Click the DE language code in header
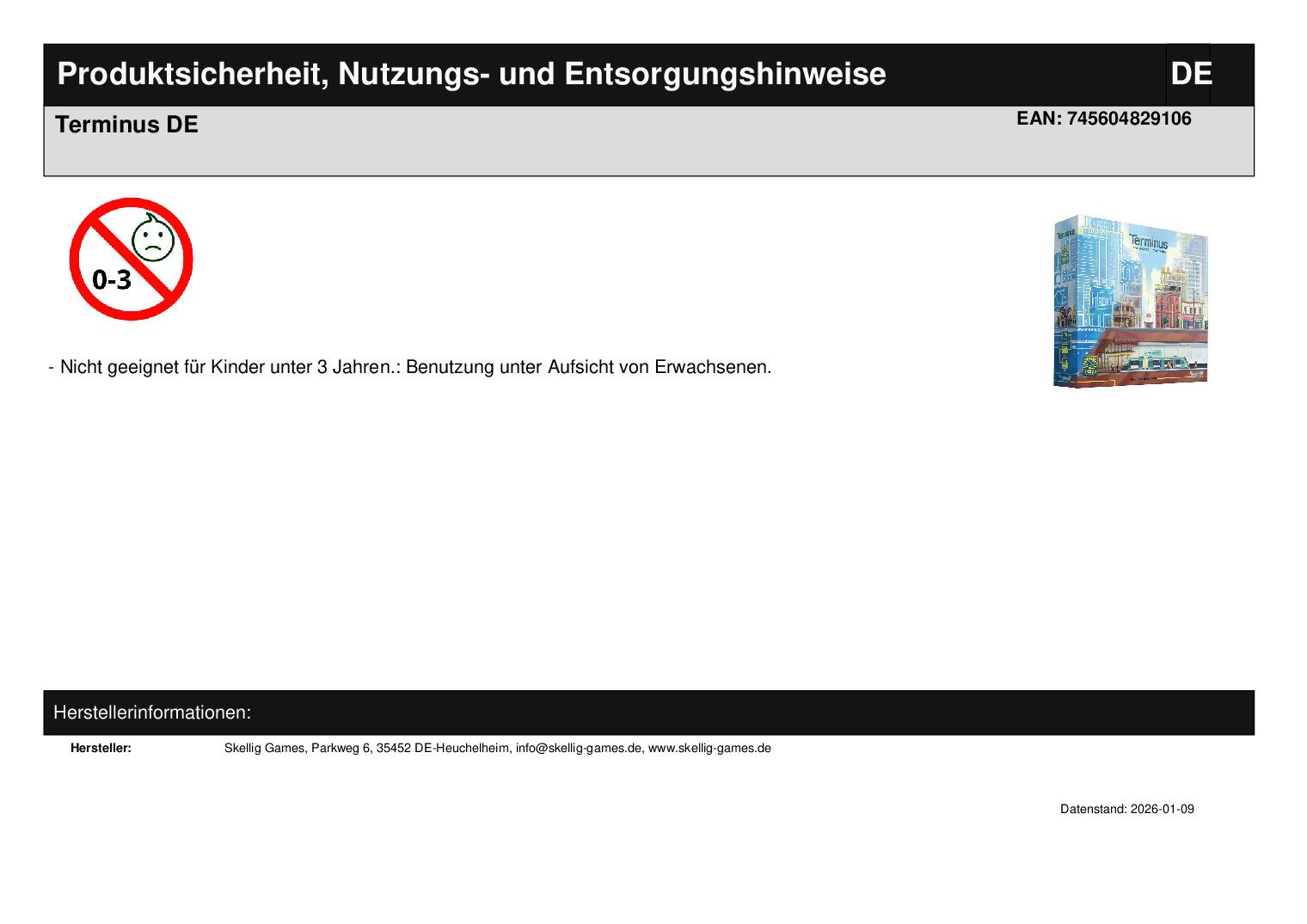 (1190, 75)
